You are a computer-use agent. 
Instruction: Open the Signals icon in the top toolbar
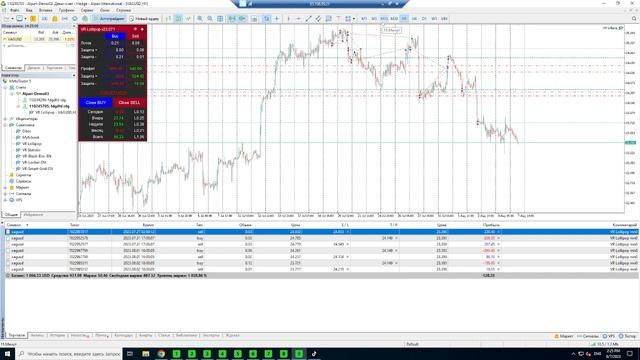click(x=64, y=18)
